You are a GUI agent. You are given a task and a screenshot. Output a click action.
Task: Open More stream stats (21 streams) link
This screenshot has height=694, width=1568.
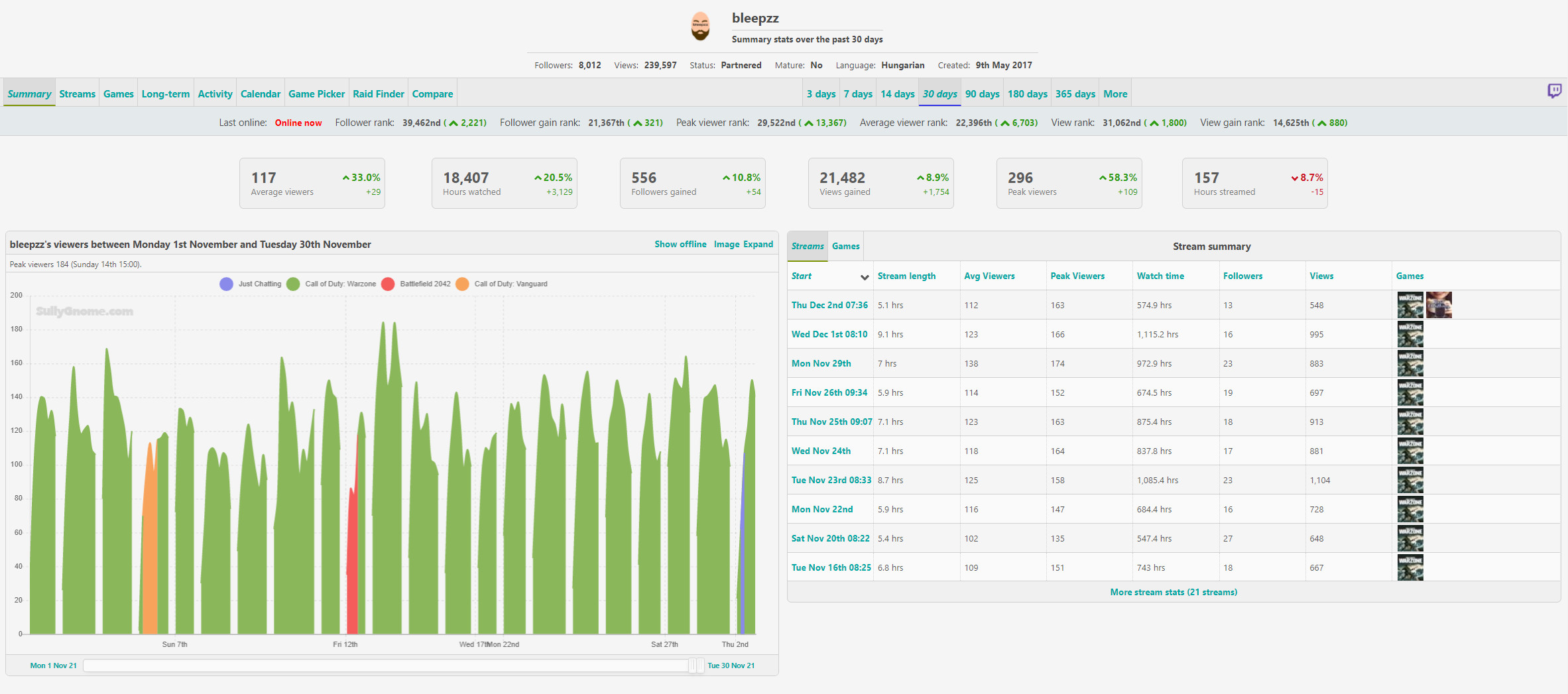(1174, 592)
